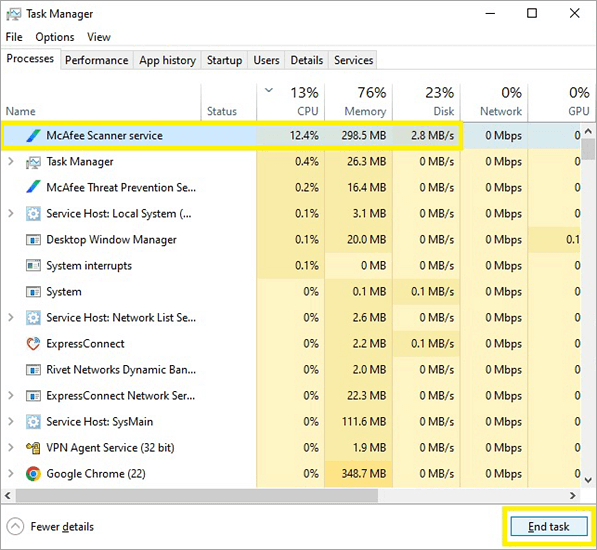Viewport: 597px width, 550px height.
Task: Open the File menu
Action: pos(14,37)
